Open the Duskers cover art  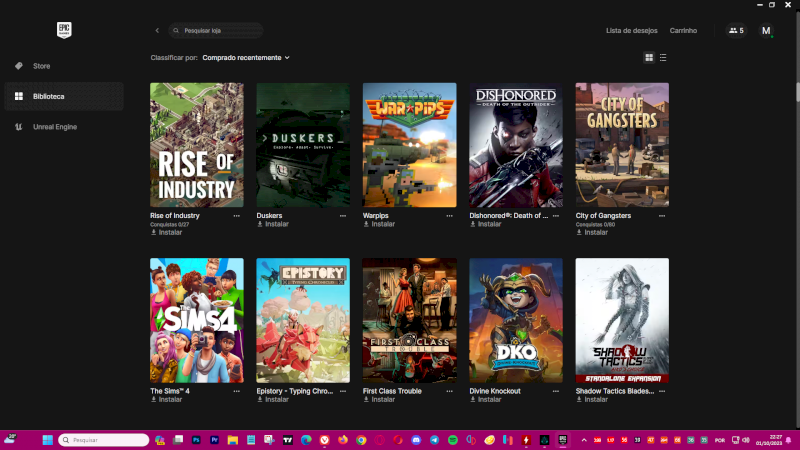[303, 145]
